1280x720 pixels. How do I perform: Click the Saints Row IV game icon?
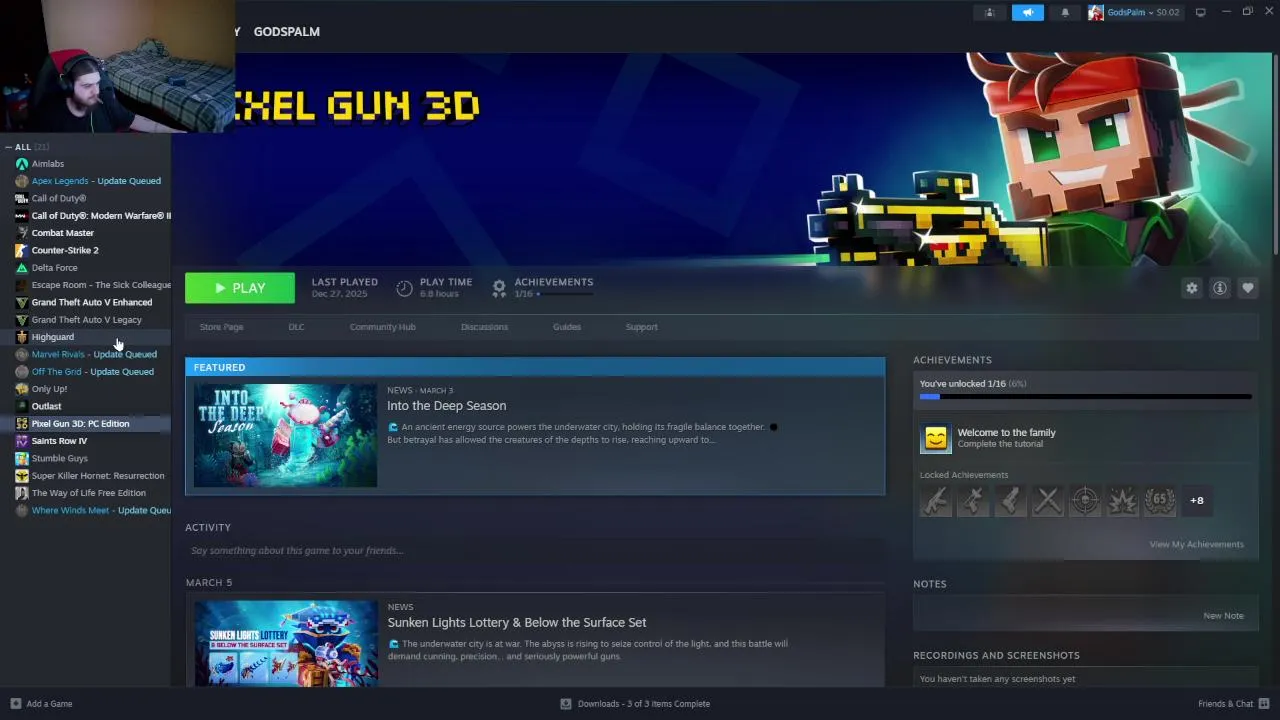pyautogui.click(x=22, y=441)
